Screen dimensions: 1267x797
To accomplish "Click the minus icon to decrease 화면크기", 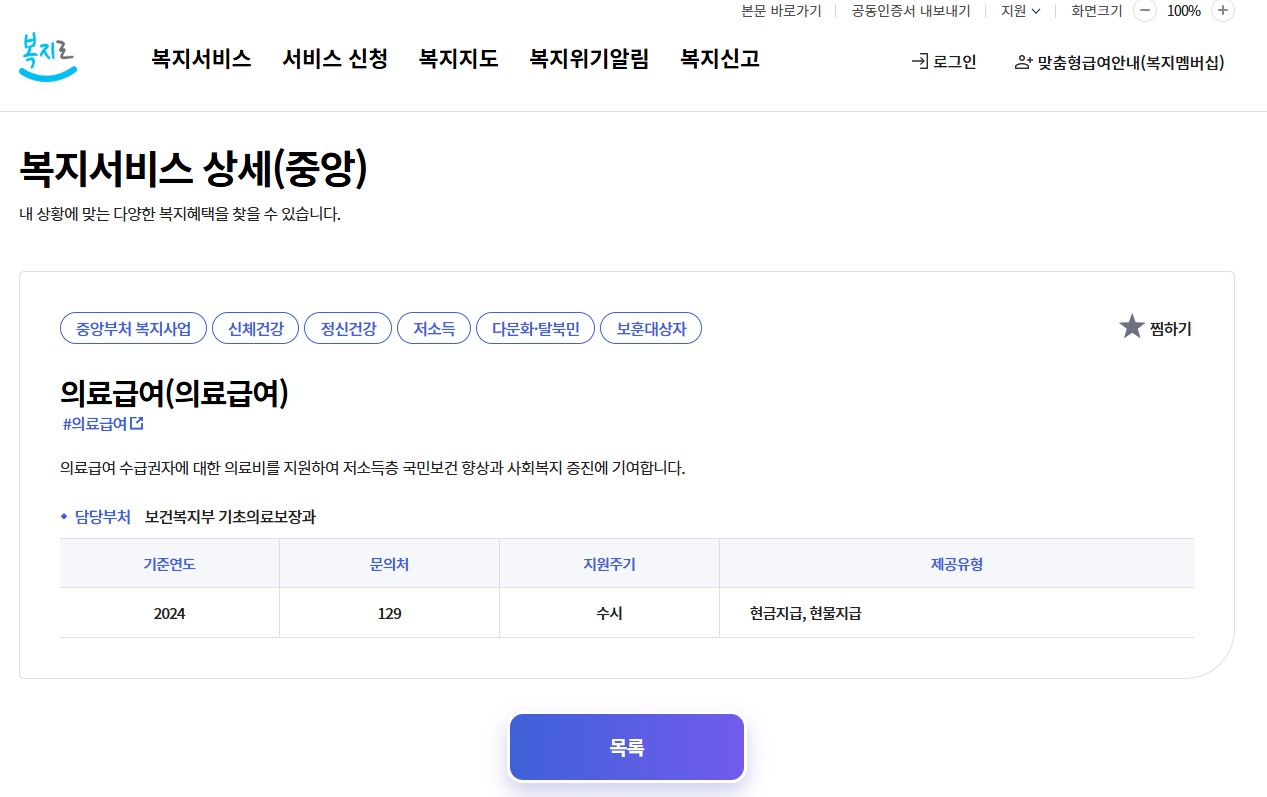I will pyautogui.click(x=1143, y=11).
